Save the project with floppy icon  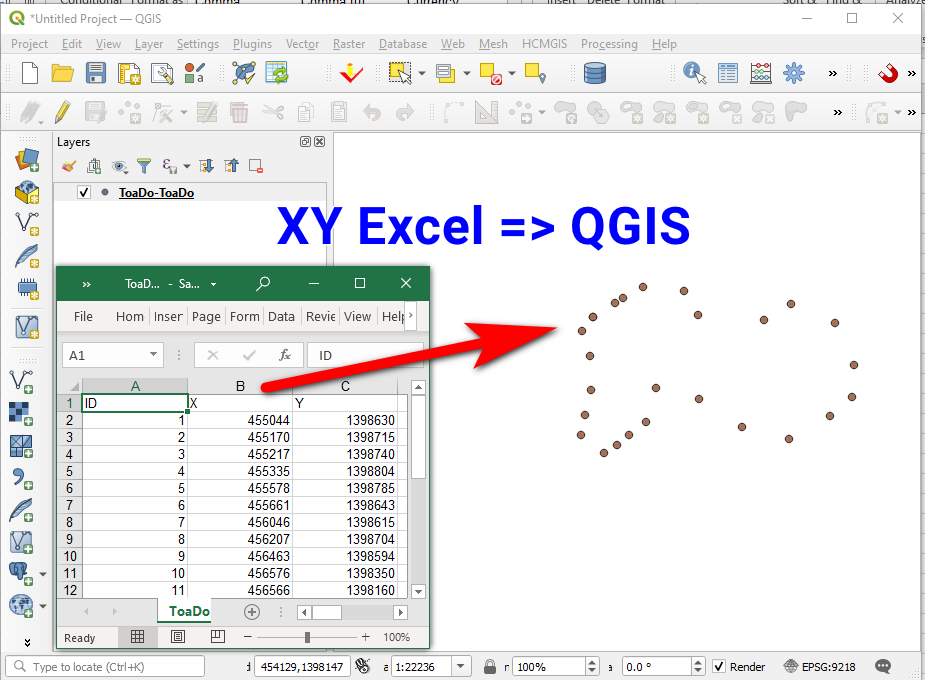pyautogui.click(x=96, y=73)
